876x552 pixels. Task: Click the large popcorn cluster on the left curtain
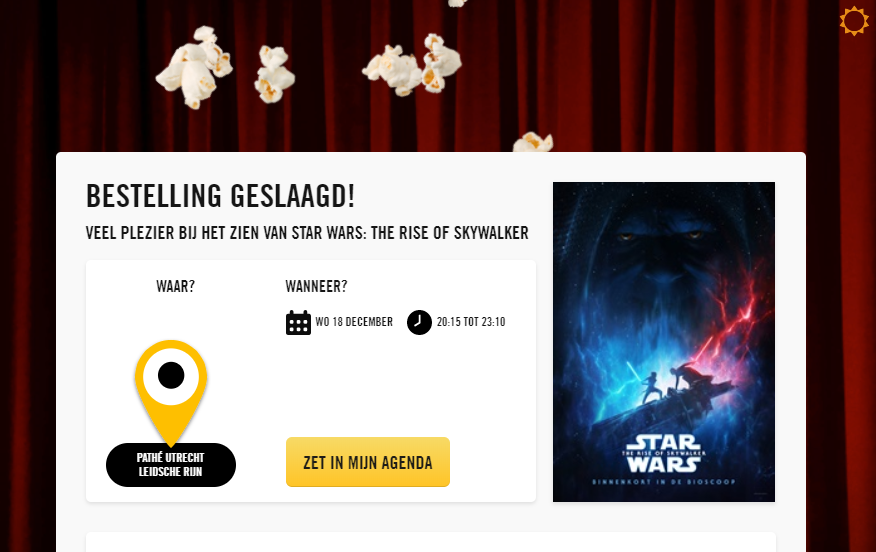[194, 67]
